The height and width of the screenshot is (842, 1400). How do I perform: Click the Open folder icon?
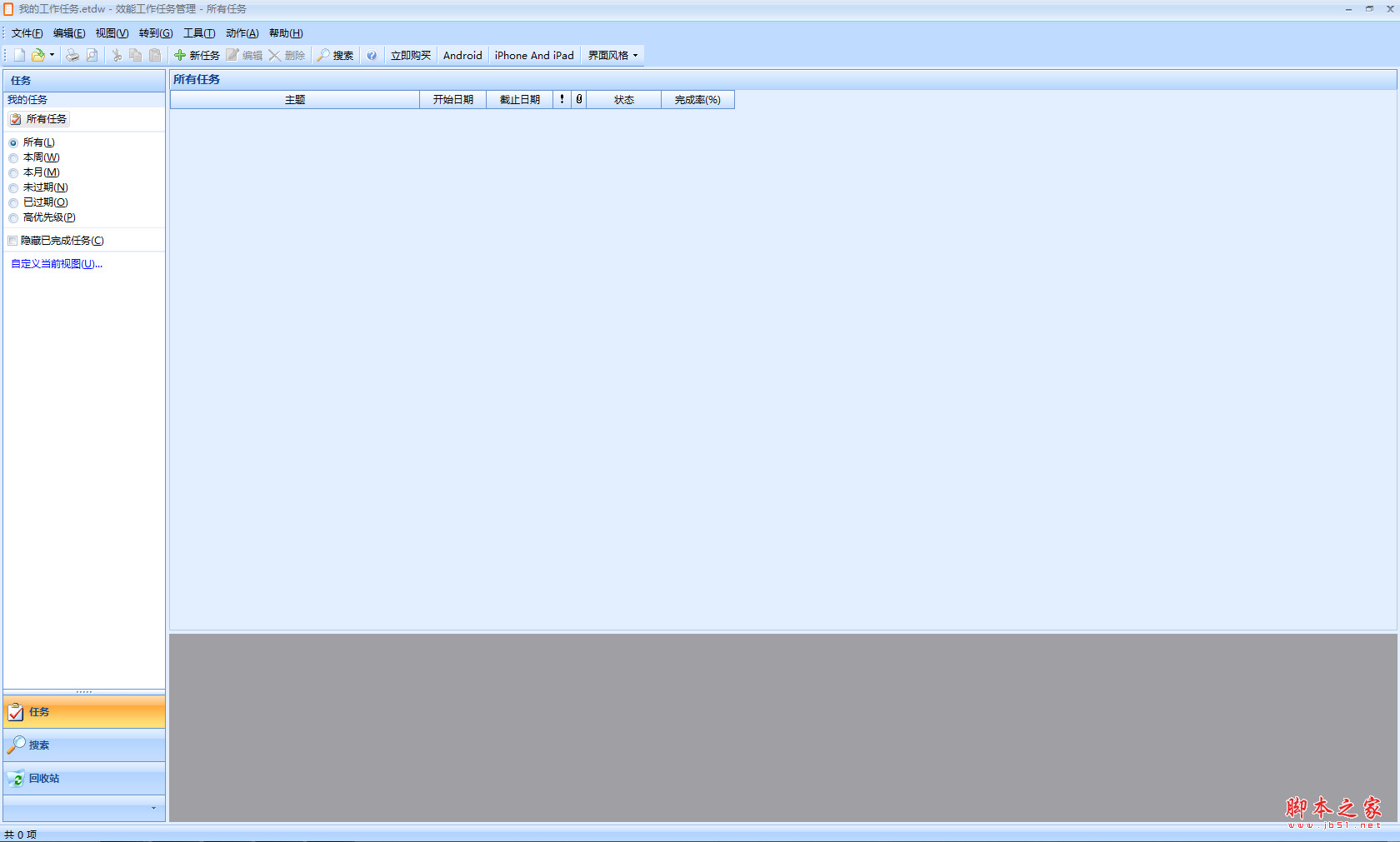click(x=38, y=55)
